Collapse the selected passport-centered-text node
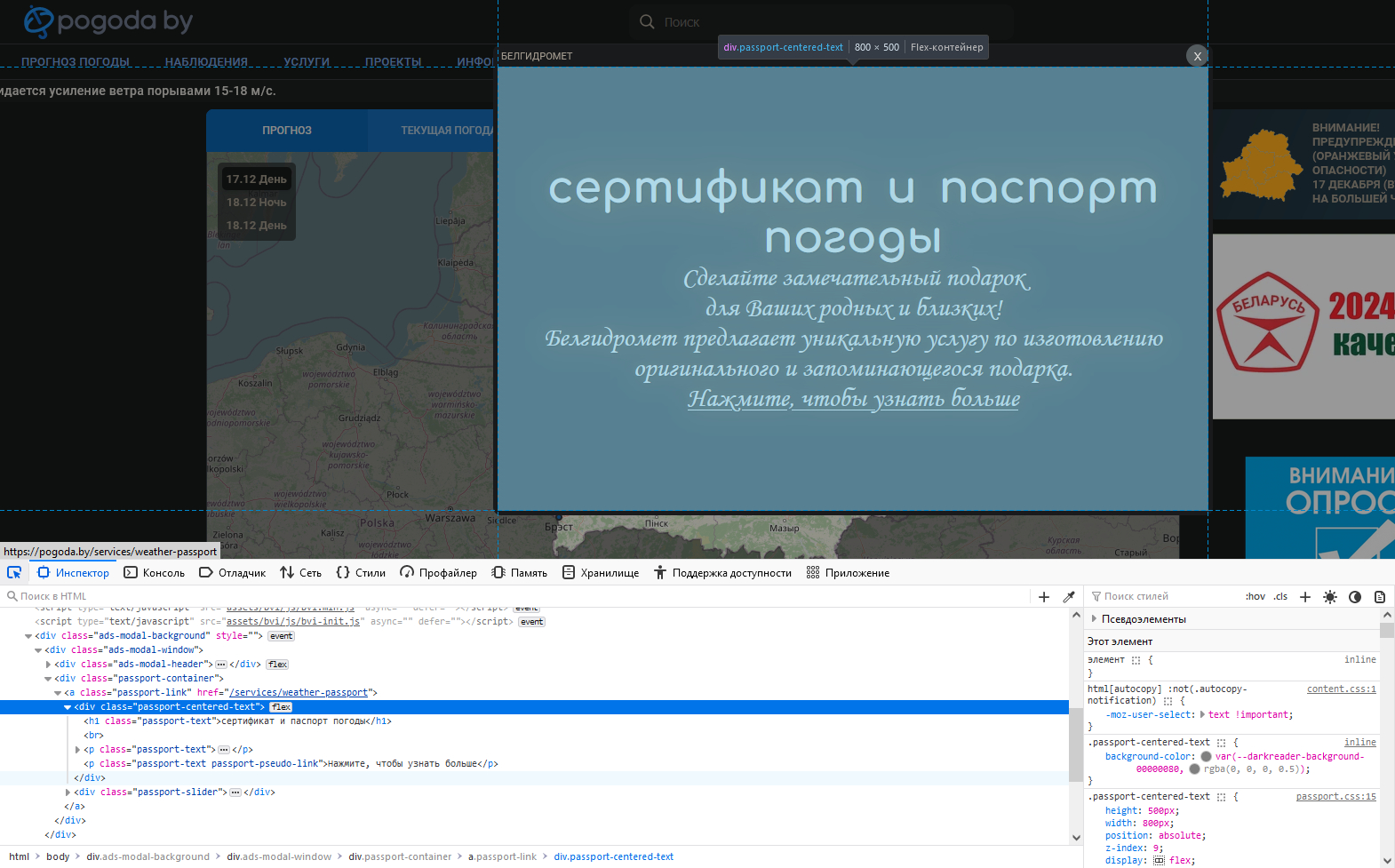Image resolution: width=1395 pixels, height=868 pixels. [68, 707]
